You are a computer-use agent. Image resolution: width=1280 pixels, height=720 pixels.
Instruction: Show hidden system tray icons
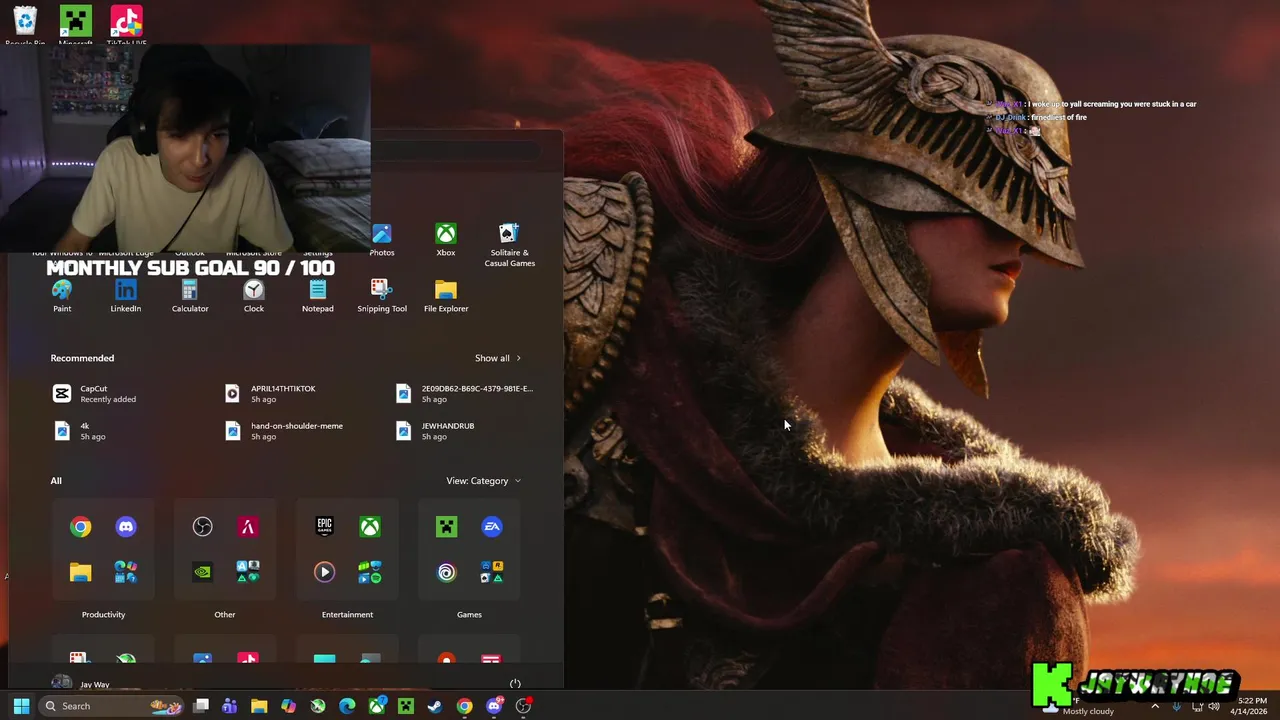tap(1155, 707)
